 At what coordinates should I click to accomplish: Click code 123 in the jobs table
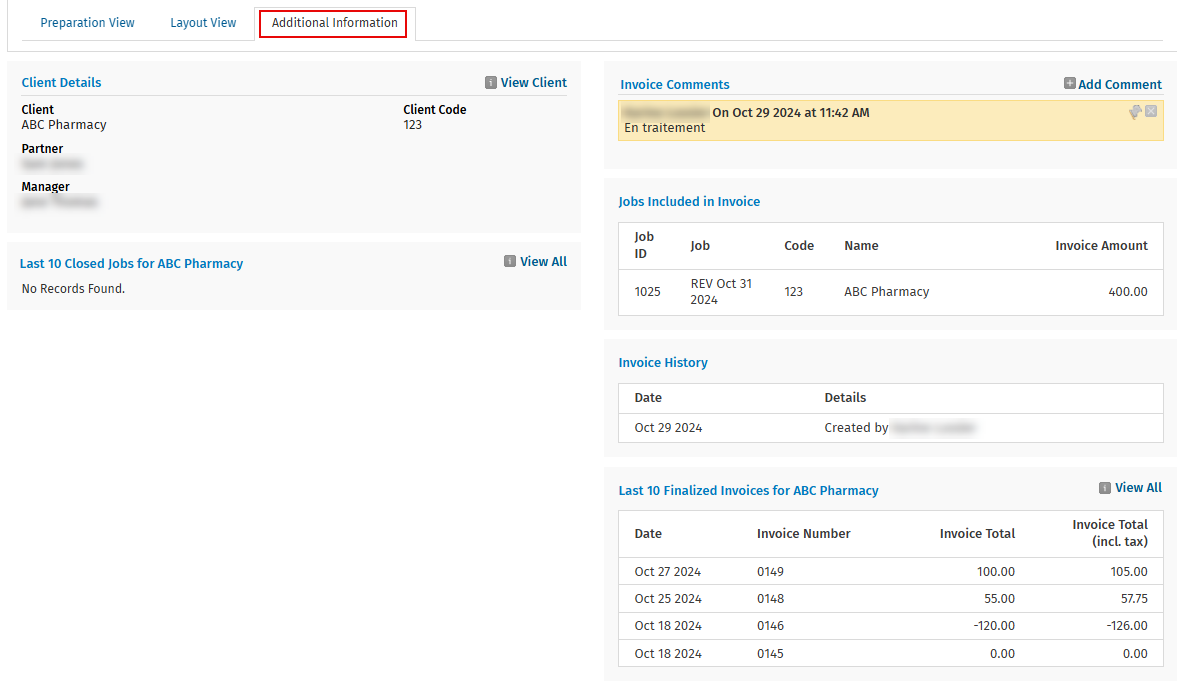[x=793, y=292]
